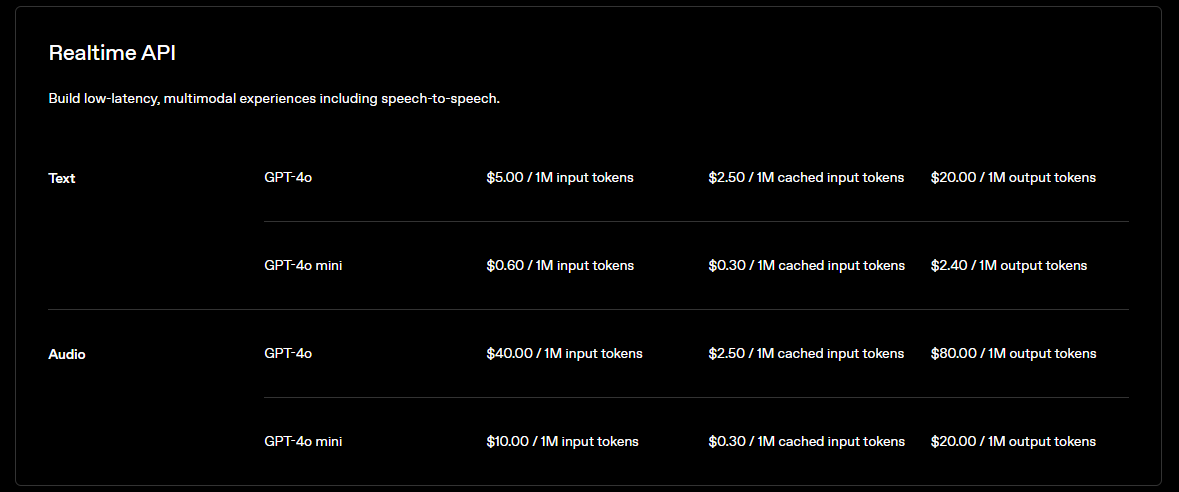Click the Text category label
The image size is (1179, 492).
(62, 179)
